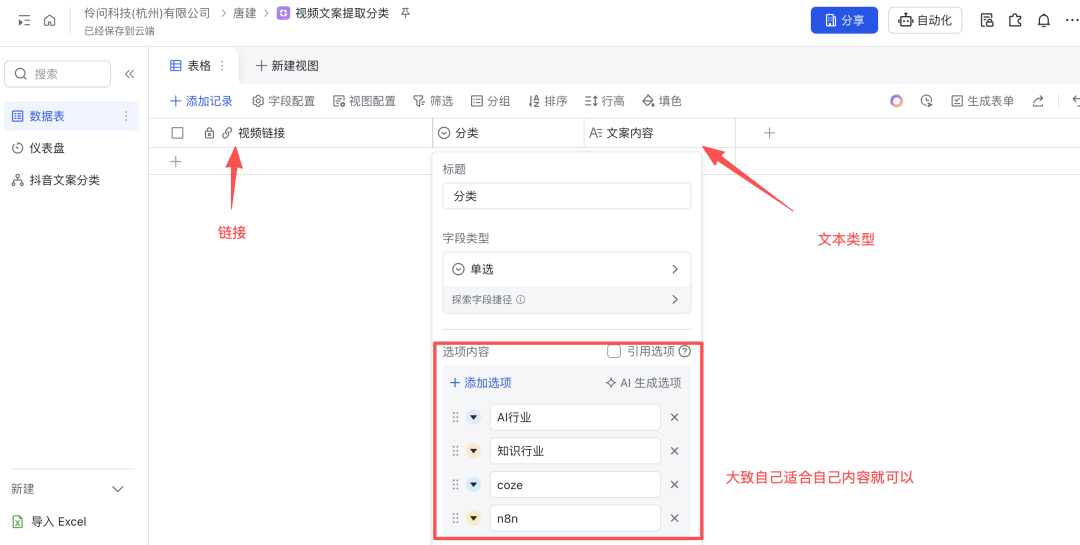Check the select-all rows checkbox in header
The image size is (1080, 545).
pos(177,133)
